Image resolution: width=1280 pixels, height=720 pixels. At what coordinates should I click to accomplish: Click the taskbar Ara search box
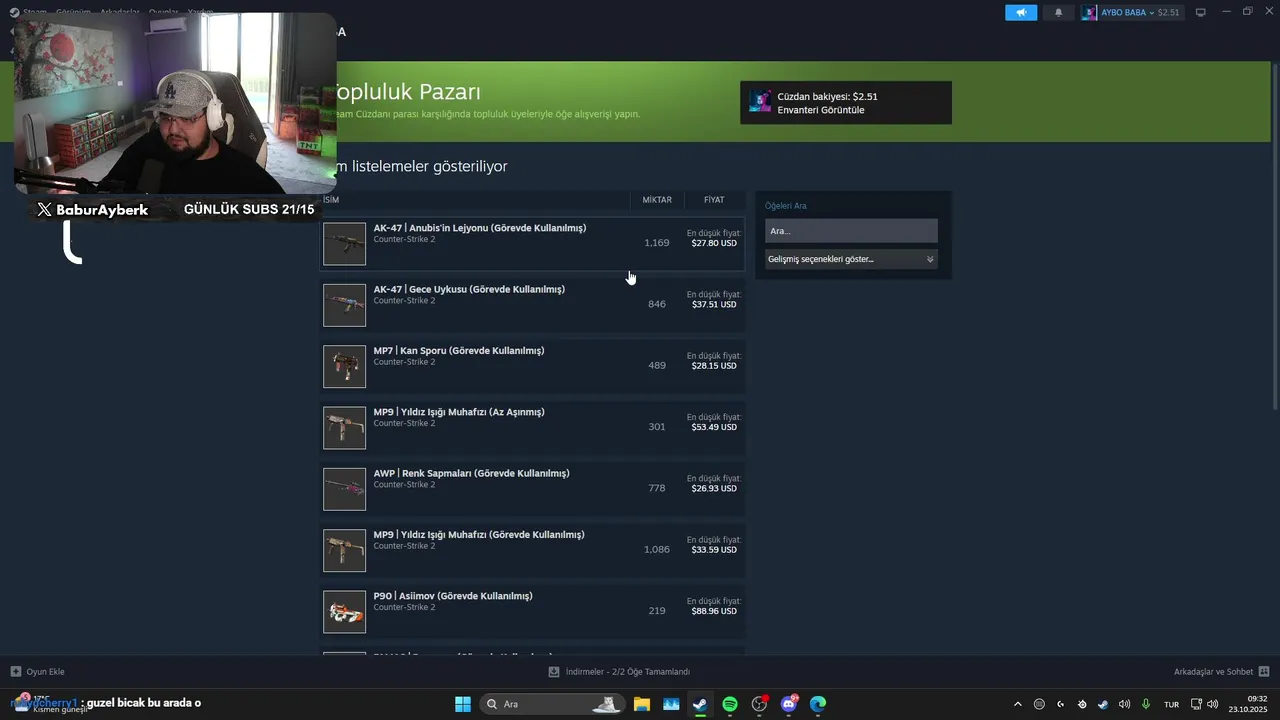pyautogui.click(x=551, y=704)
